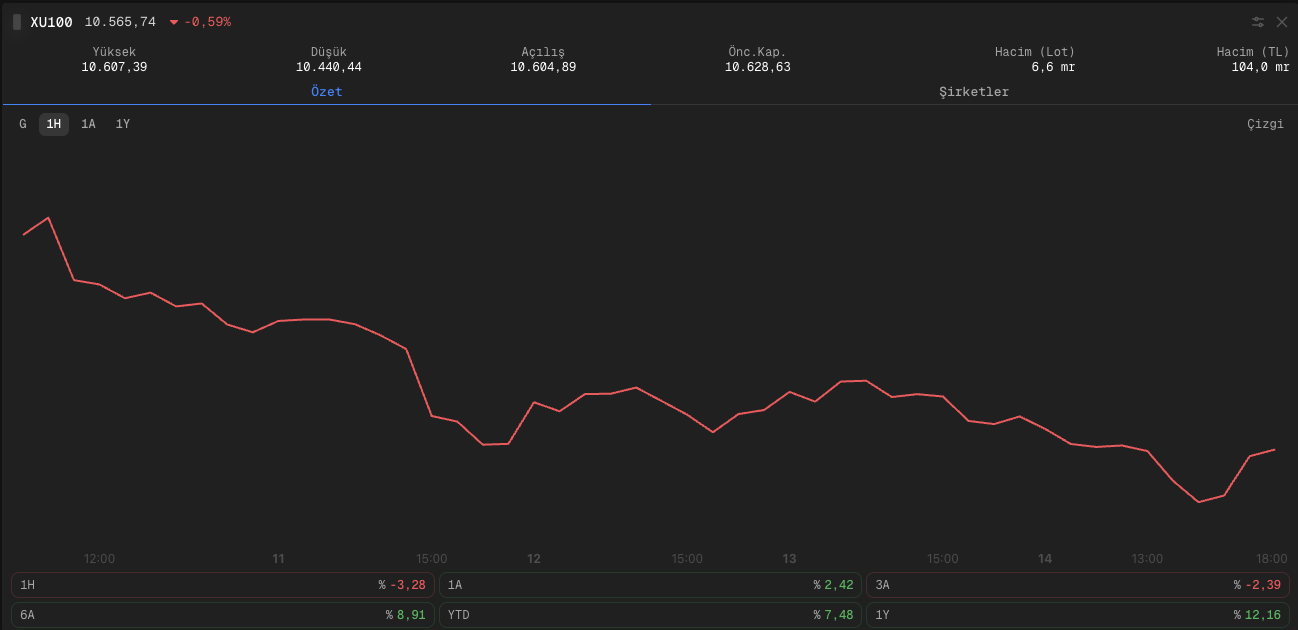This screenshot has width=1298, height=630.
Task: Click the 3A performance box showing -2,39
Action: (x=1077, y=585)
